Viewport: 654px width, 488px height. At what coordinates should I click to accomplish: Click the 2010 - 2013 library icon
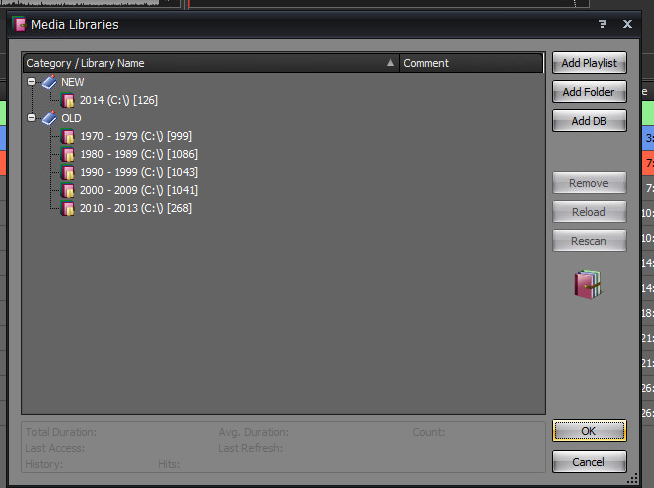click(68, 208)
